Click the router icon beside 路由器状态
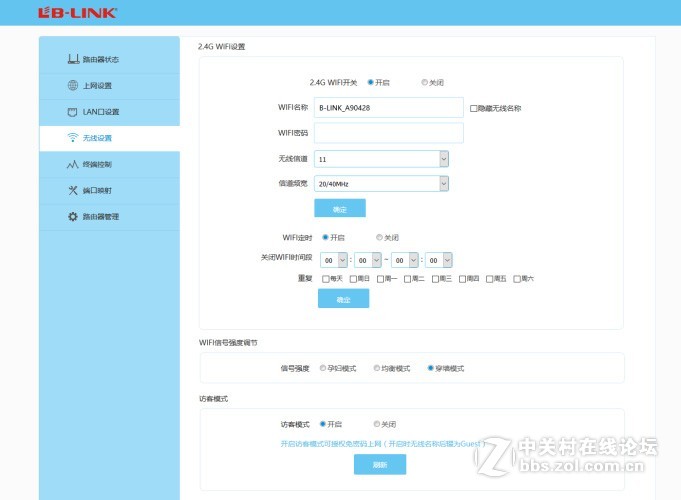Image resolution: width=681 pixels, height=500 pixels. pyautogui.click(x=72, y=59)
